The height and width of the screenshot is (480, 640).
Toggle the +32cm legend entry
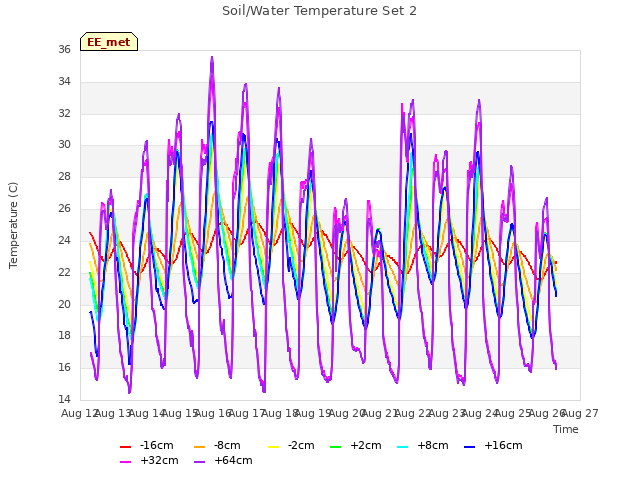point(149,460)
